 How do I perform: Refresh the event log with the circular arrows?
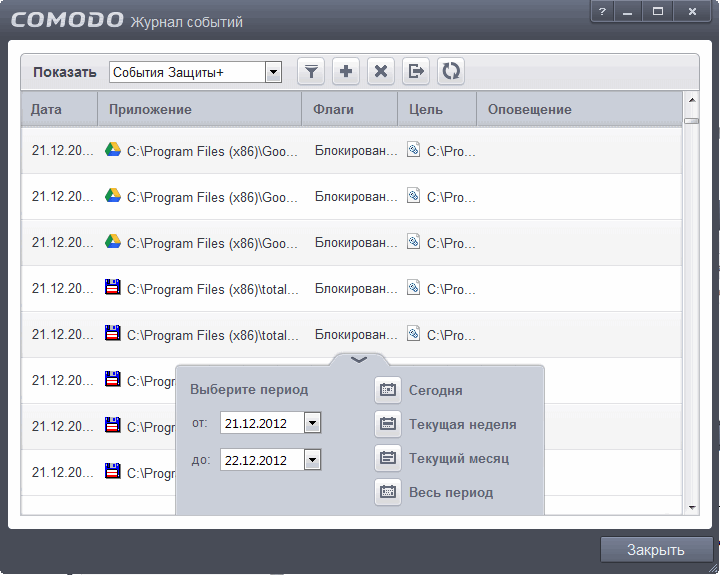(450, 72)
